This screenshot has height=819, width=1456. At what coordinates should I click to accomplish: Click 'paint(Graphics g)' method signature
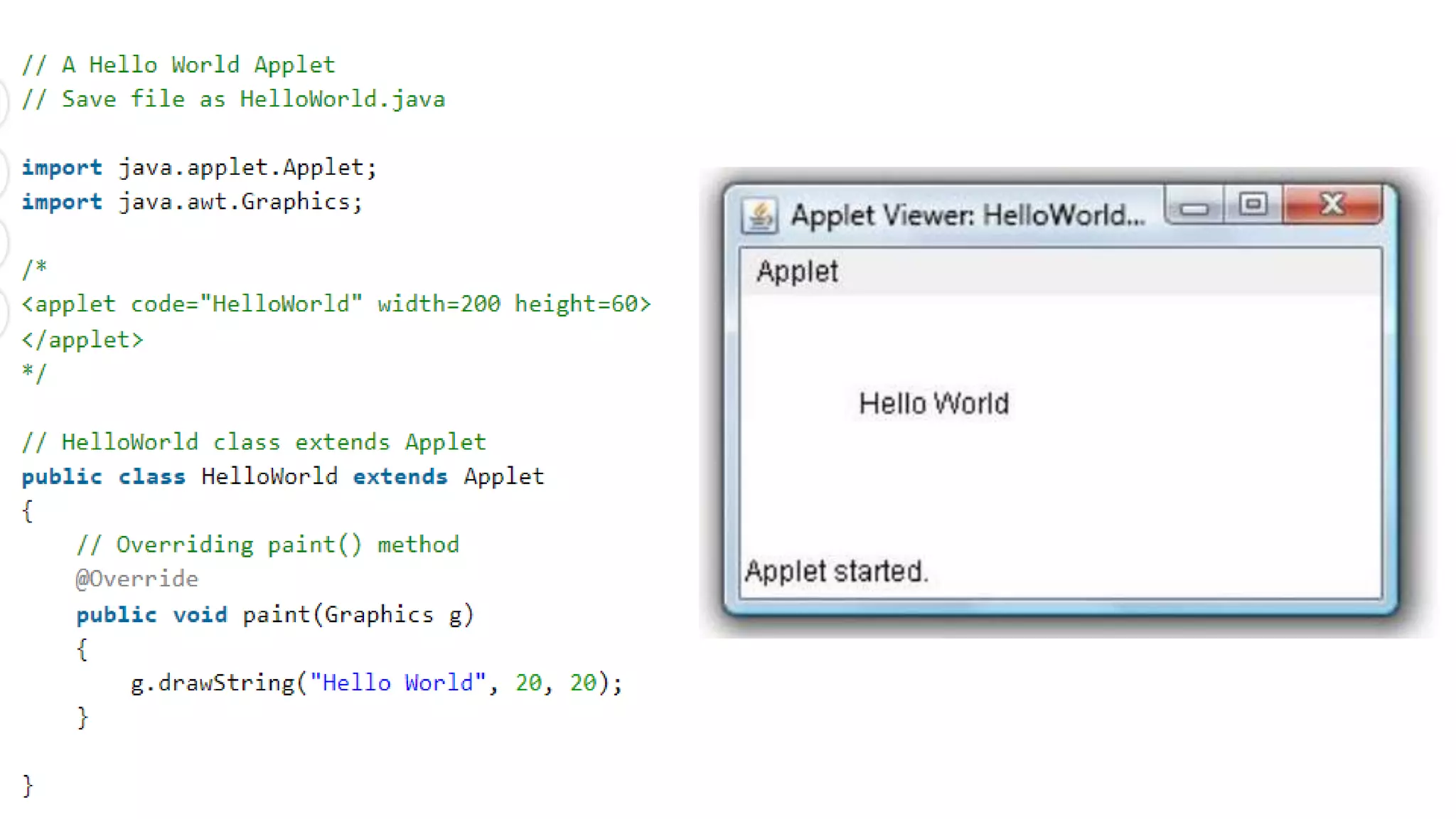point(358,615)
